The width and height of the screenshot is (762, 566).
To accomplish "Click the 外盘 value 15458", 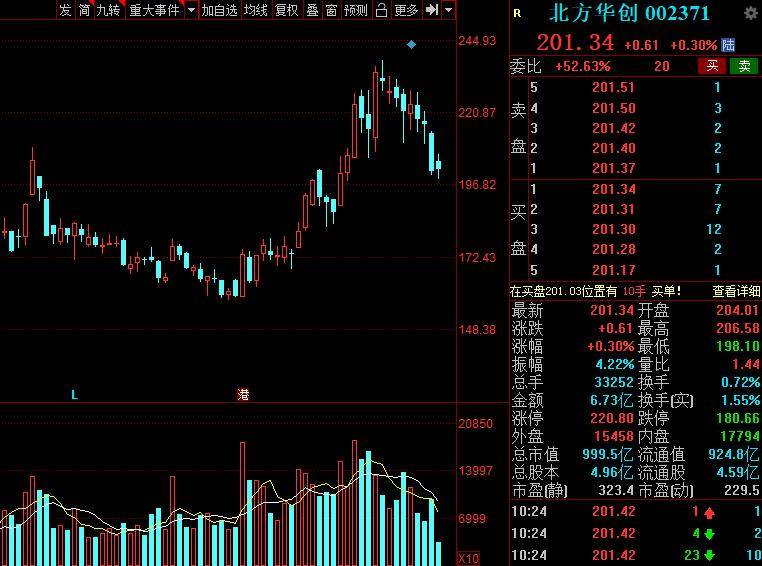I will pos(614,436).
